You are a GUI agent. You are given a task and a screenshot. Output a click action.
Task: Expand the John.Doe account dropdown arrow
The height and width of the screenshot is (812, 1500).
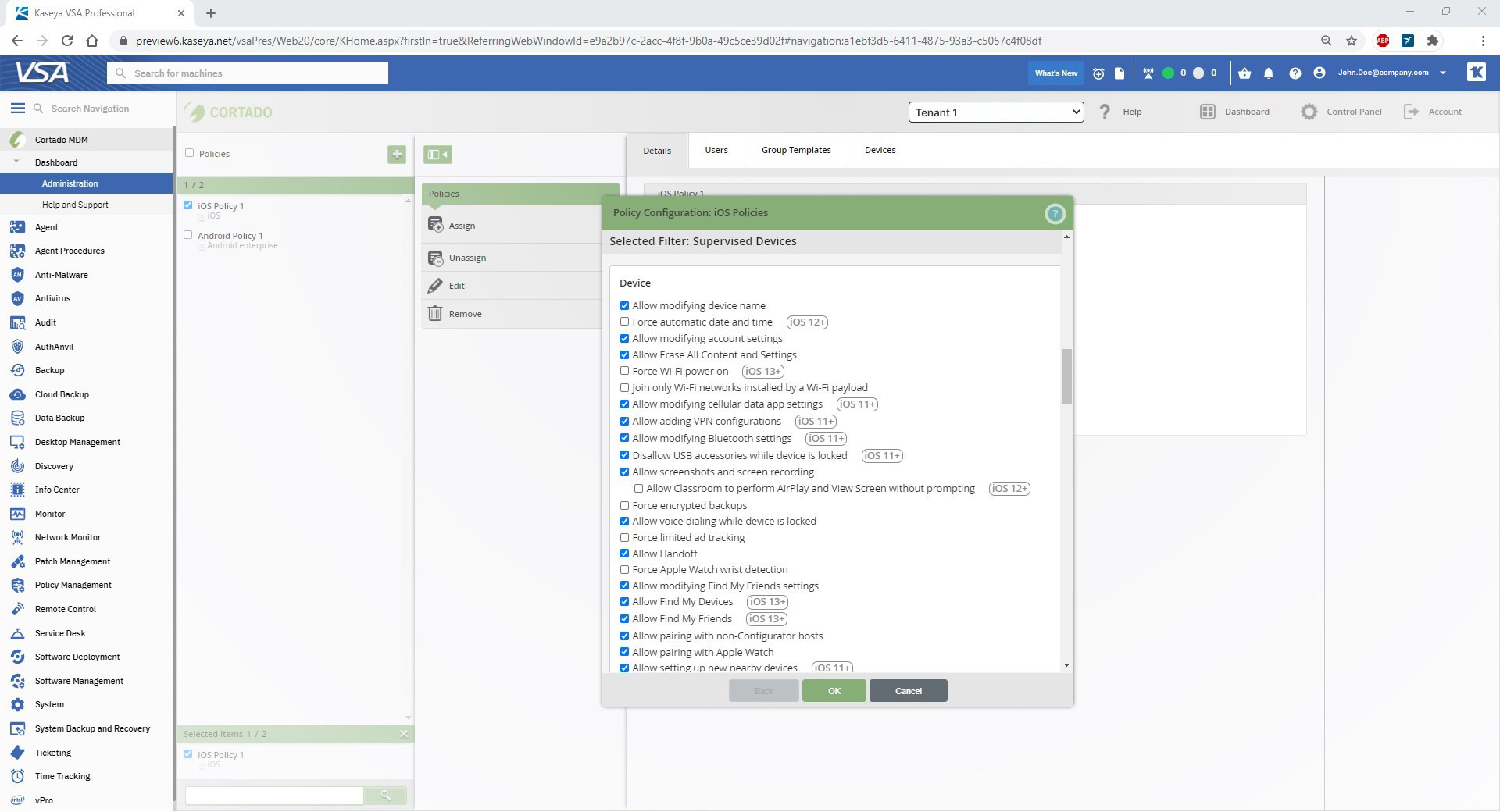click(1443, 73)
